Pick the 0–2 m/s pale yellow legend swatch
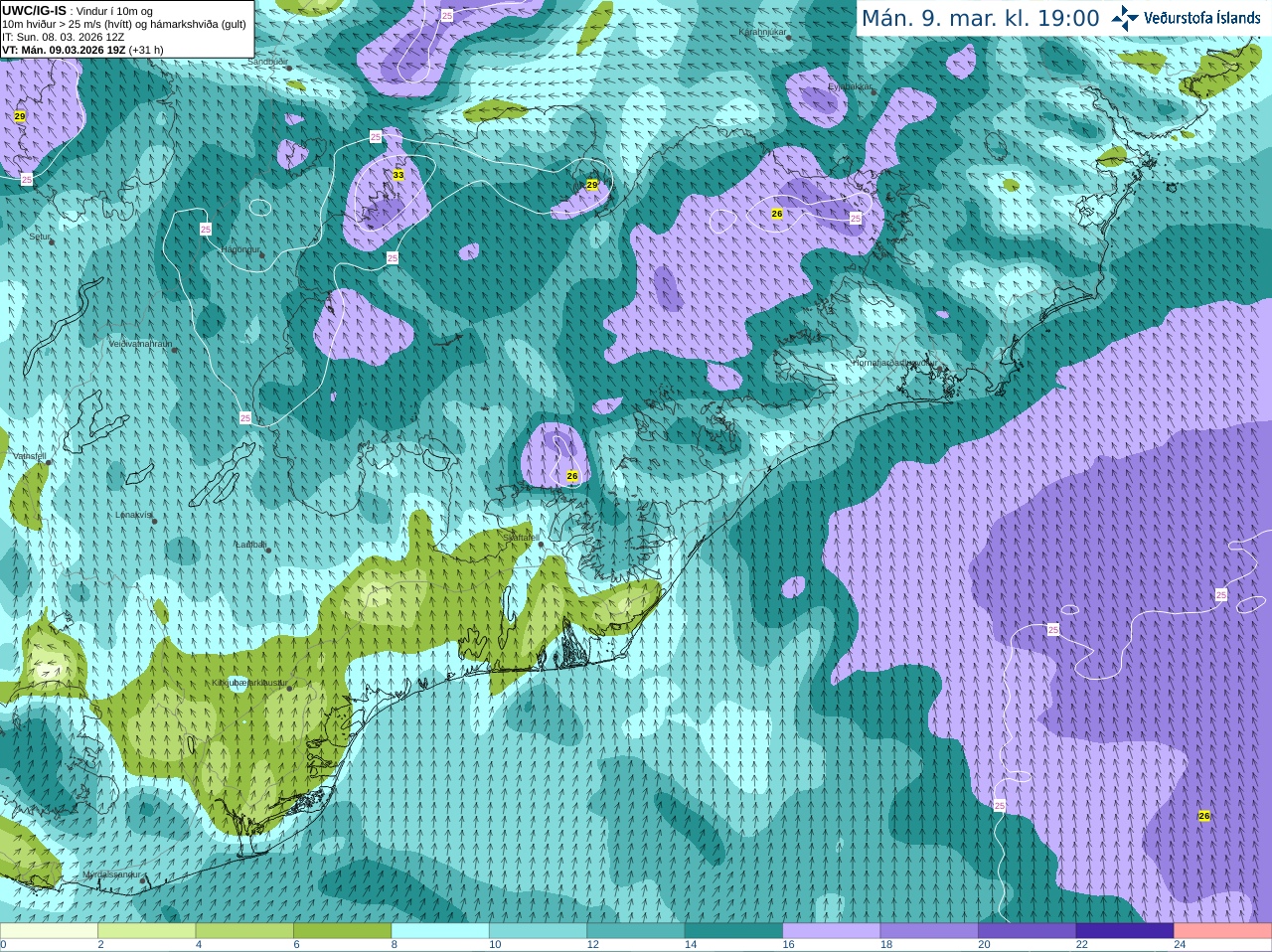 (49, 931)
